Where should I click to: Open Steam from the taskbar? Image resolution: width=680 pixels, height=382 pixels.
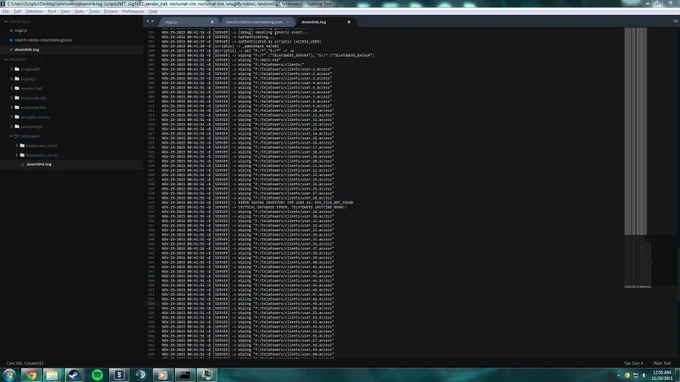pyautogui.click(x=74, y=375)
